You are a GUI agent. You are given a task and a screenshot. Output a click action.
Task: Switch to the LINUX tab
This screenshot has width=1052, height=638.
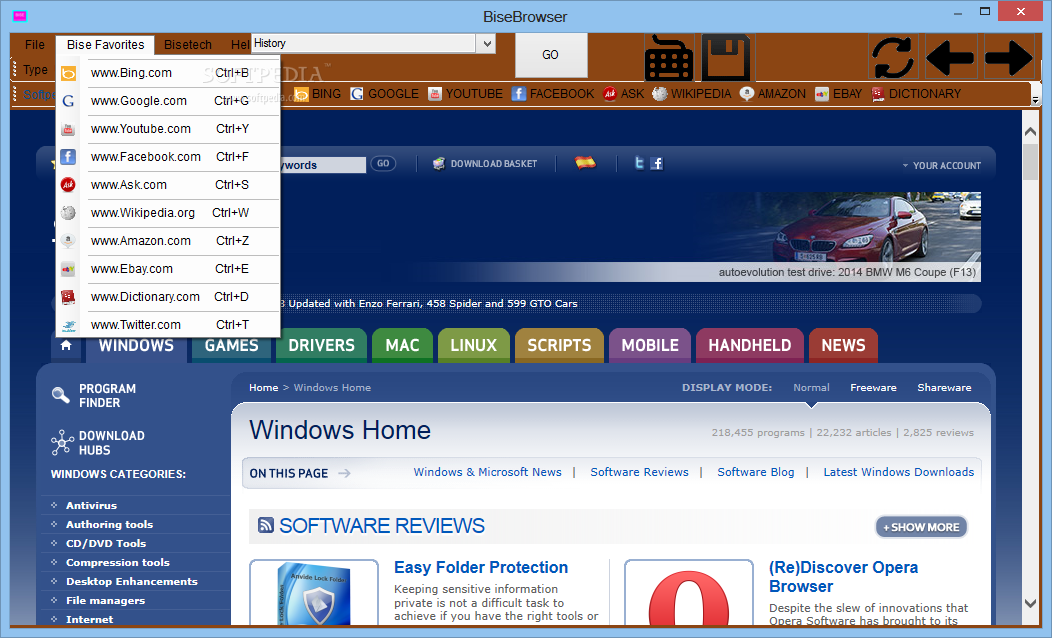[474, 345]
